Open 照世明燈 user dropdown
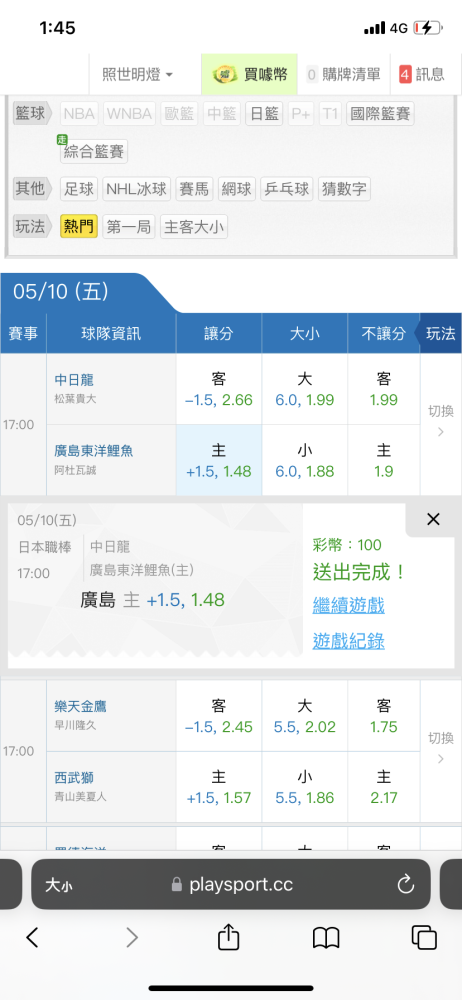Viewport: 462px width, 1000px height. pos(137,74)
